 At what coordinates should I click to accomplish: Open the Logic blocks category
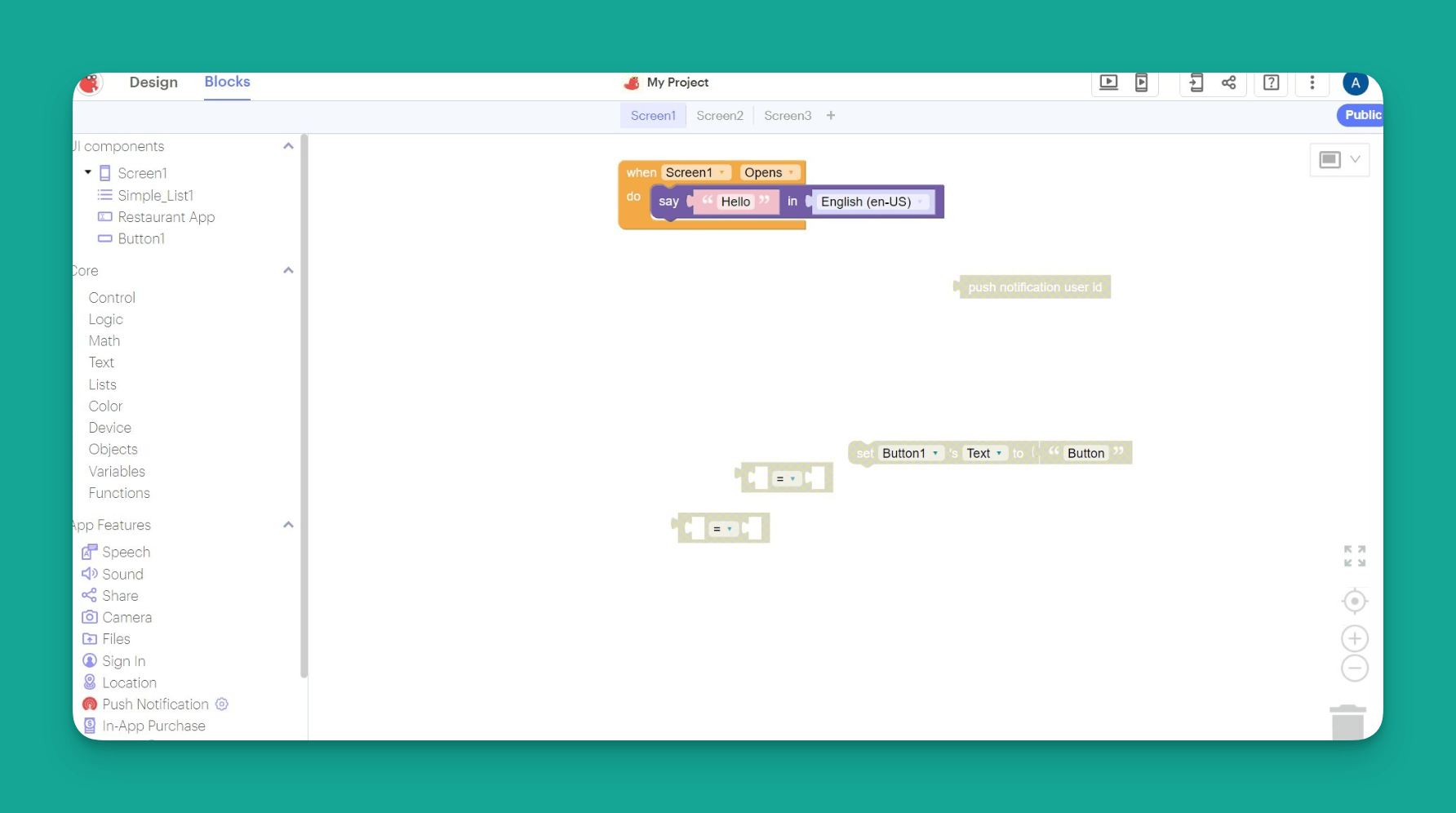point(106,319)
